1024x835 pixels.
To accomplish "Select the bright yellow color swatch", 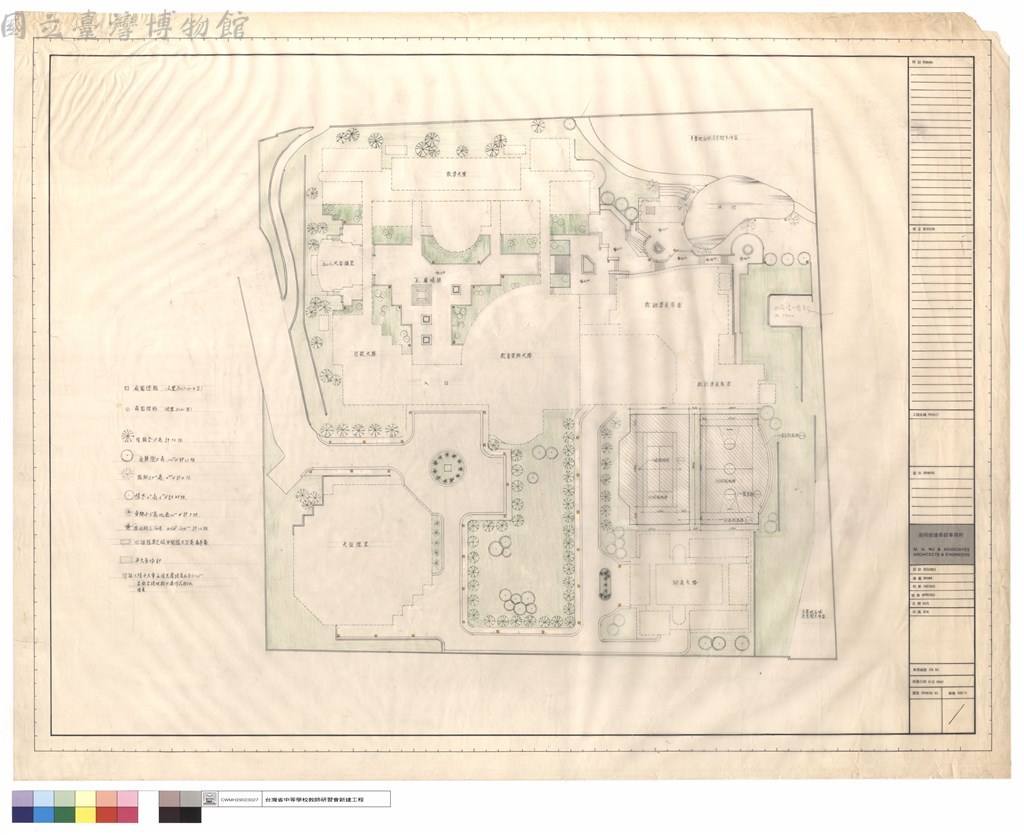I will coord(86,815).
